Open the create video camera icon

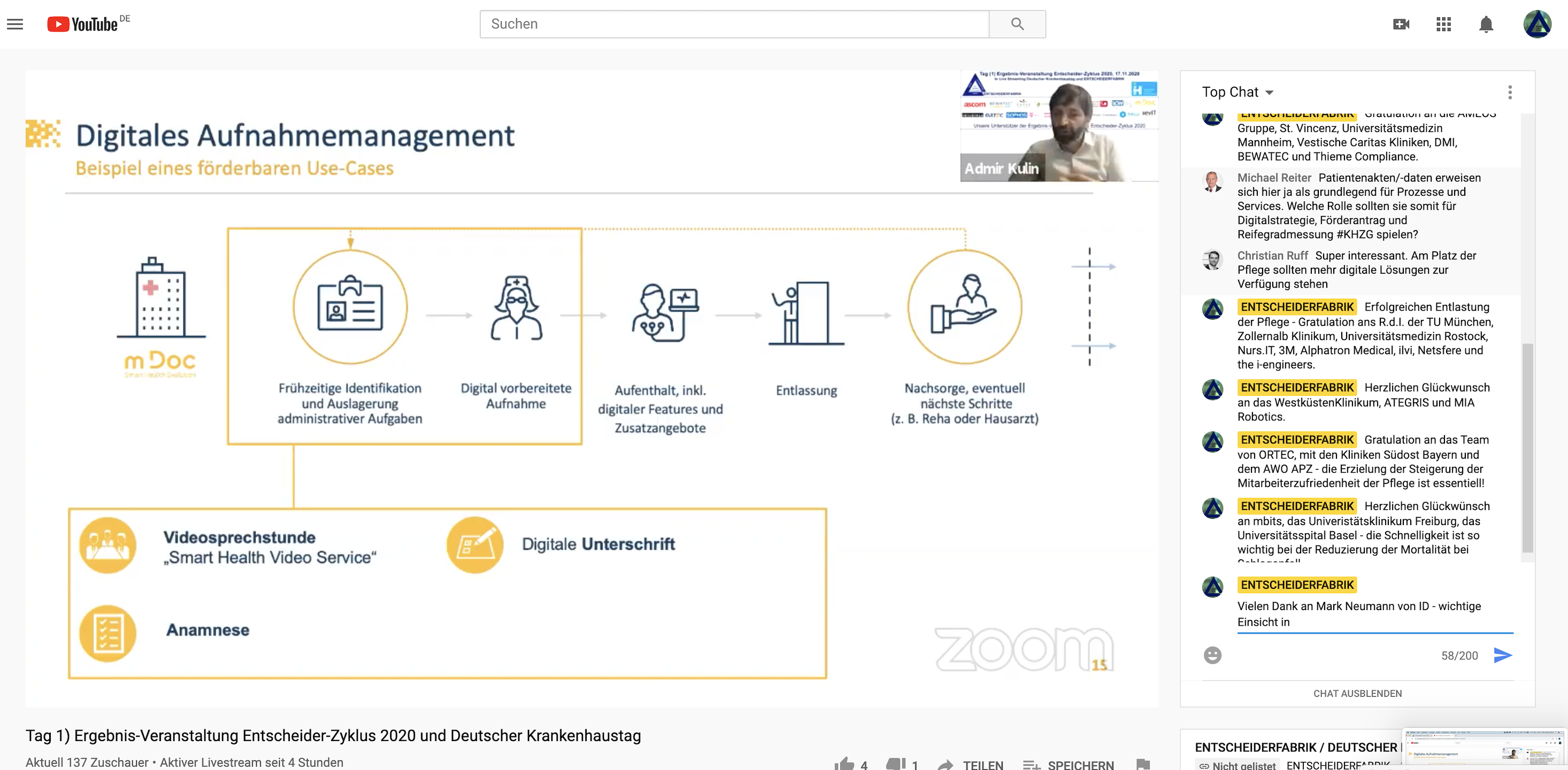click(x=1401, y=24)
